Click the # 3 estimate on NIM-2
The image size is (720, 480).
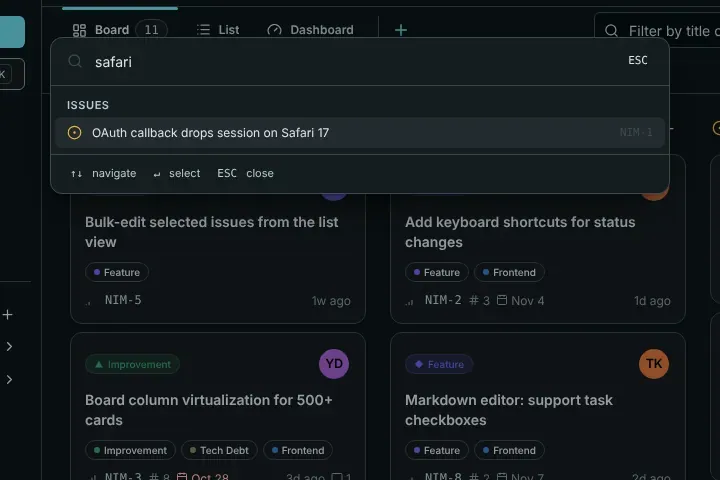479,300
